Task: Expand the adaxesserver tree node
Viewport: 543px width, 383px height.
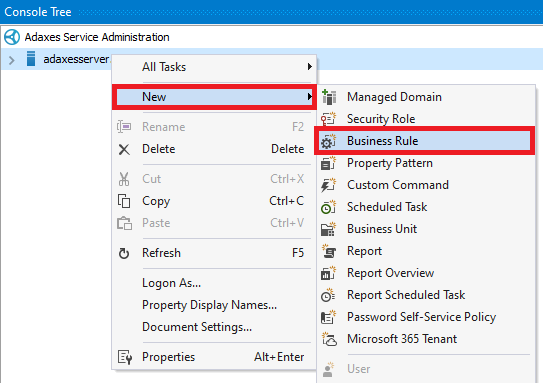Action: point(11,60)
